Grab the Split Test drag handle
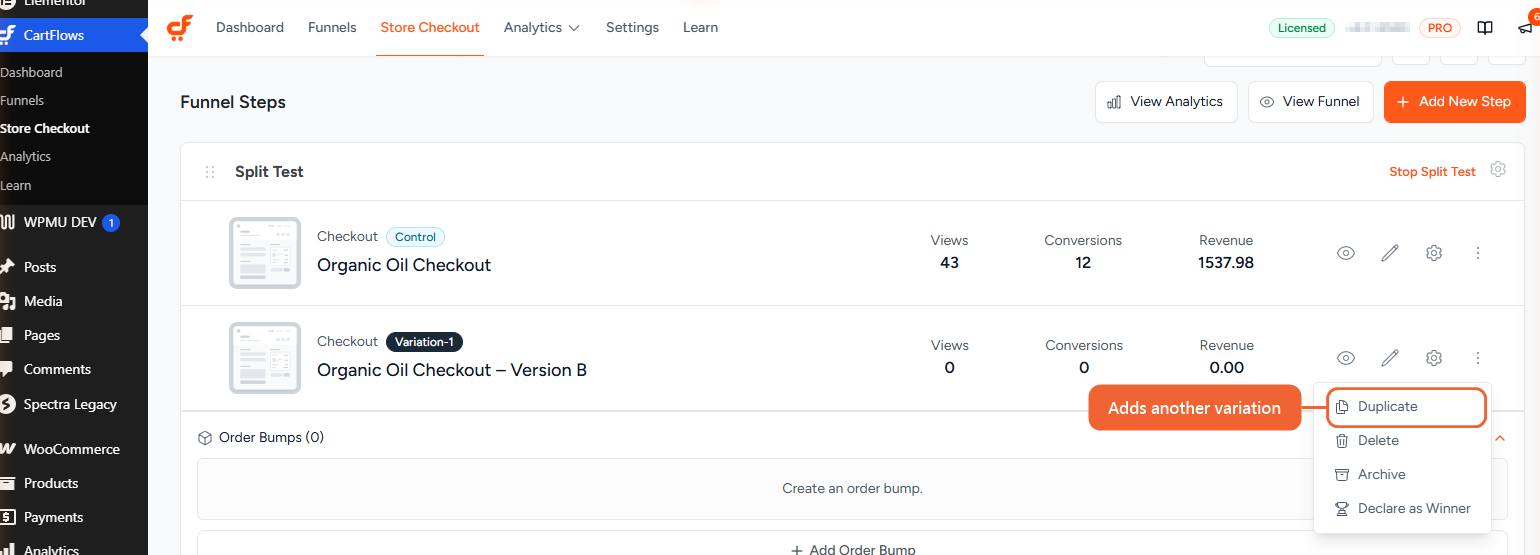The height and width of the screenshot is (555, 1540). click(x=210, y=172)
